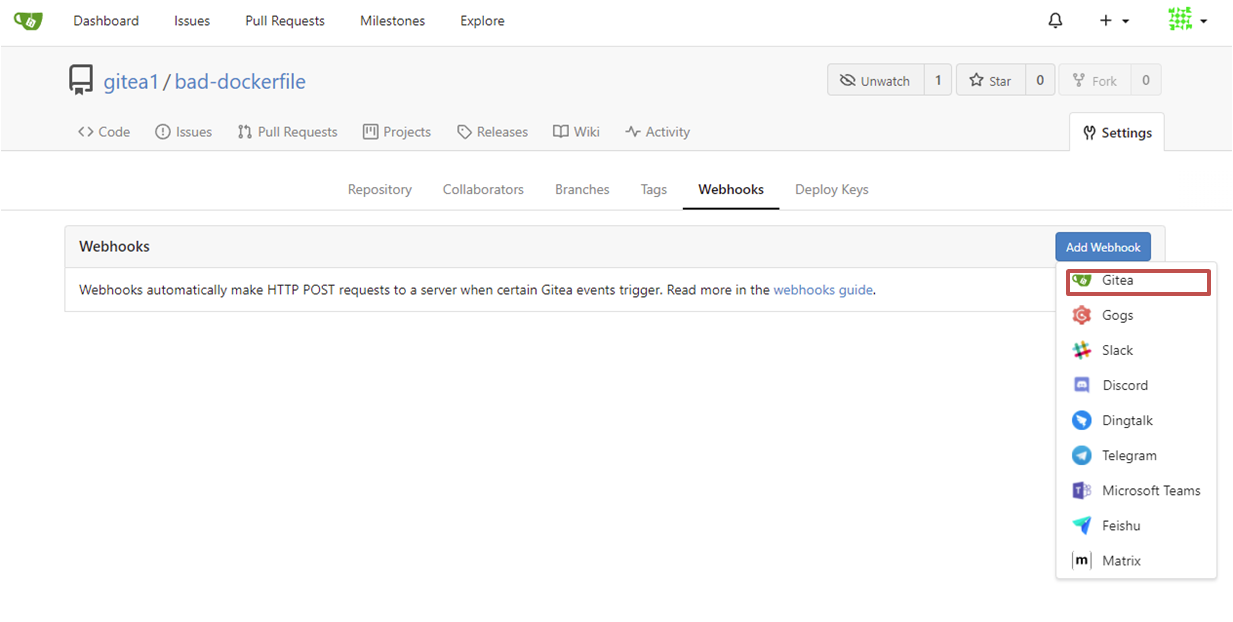This screenshot has width=1233, height=622.
Task: Click the repository icon beside gitea1
Action: (80, 81)
